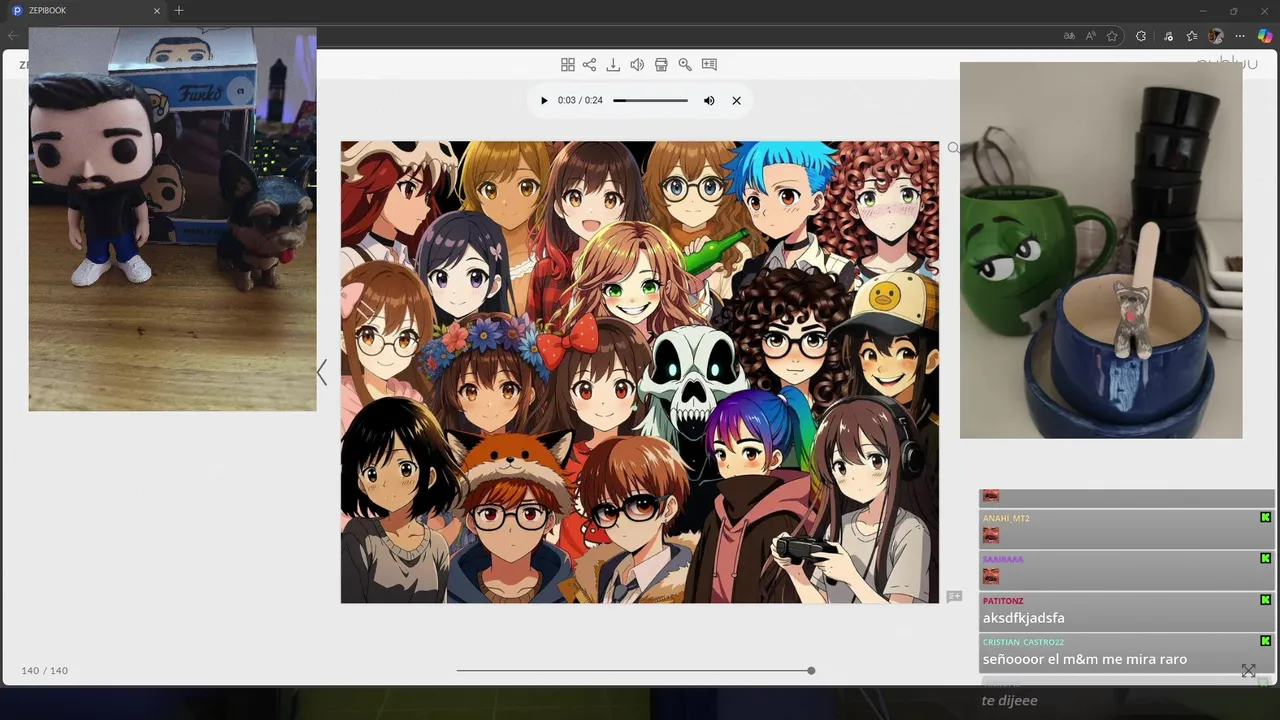The image size is (1280, 720).
Task: Click the read aloud icon in address bar
Action: [1091, 36]
